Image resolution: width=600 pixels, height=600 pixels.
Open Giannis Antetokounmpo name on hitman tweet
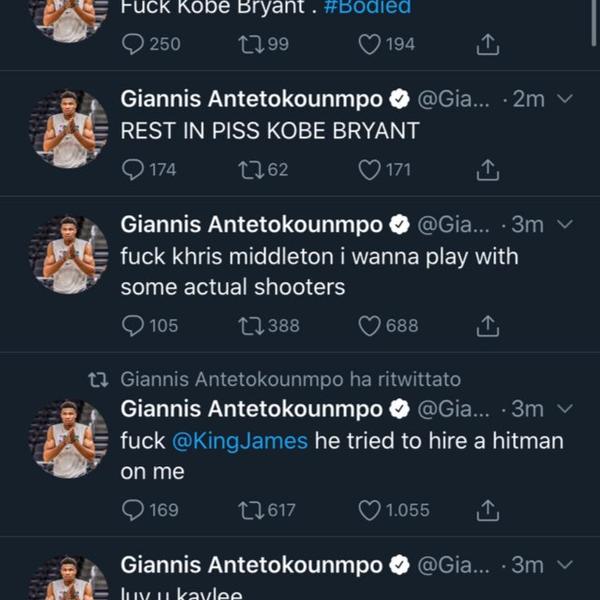click(x=251, y=409)
